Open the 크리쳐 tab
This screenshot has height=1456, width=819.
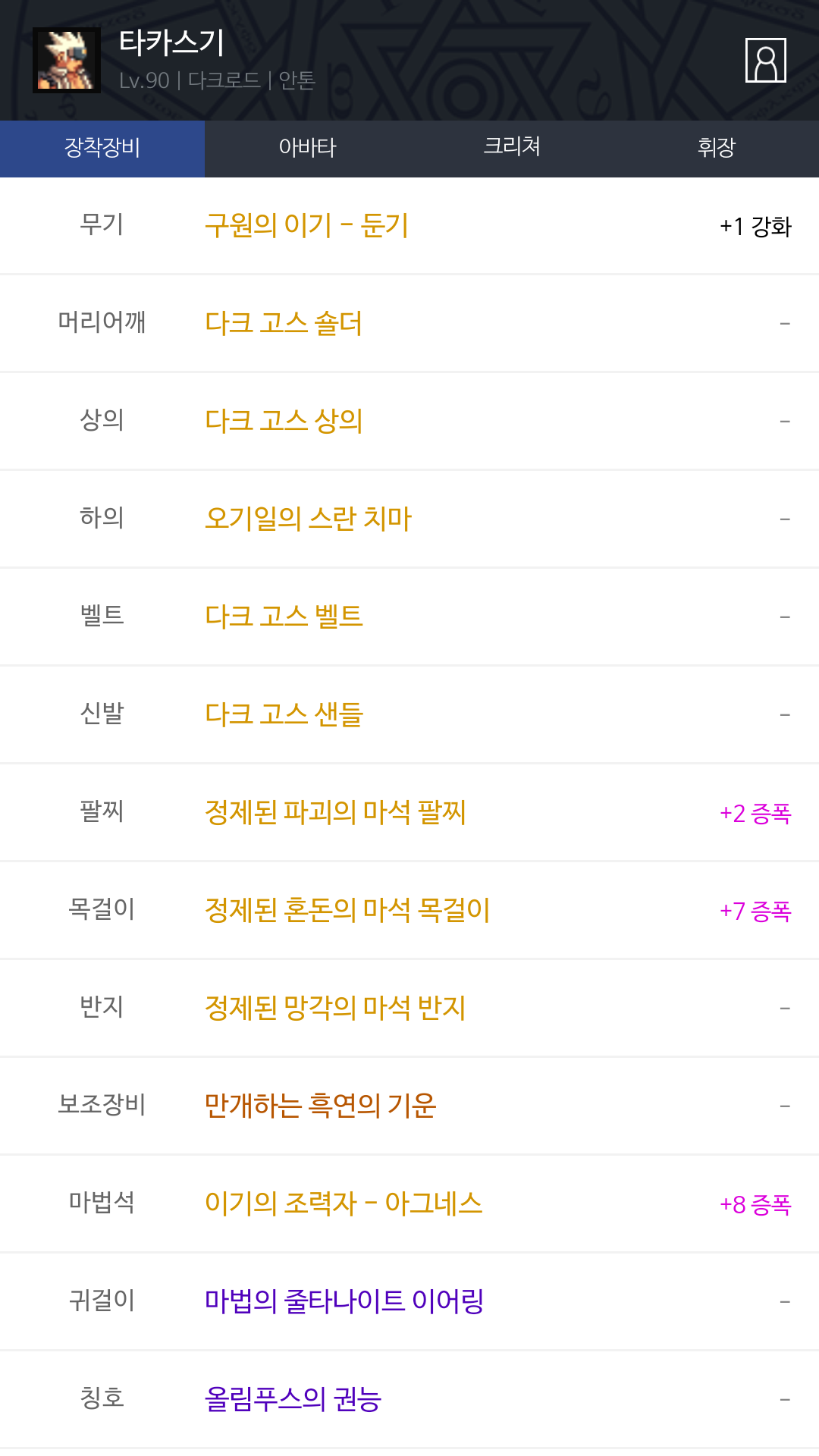click(x=512, y=148)
